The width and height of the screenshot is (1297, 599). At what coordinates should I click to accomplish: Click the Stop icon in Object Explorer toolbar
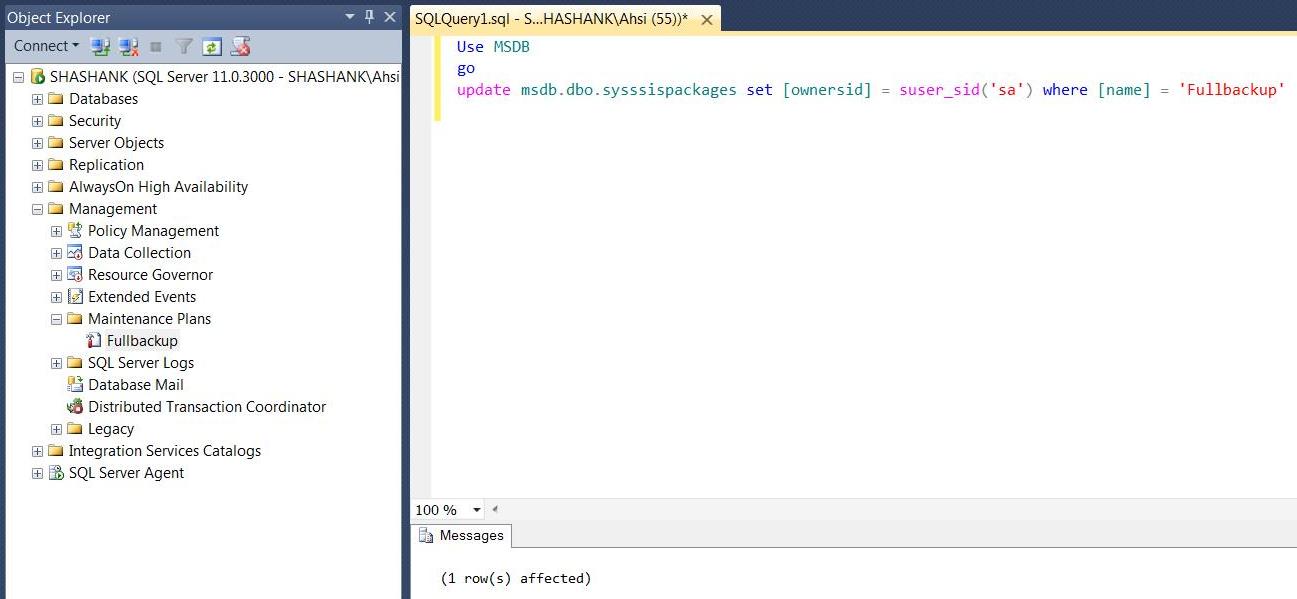pos(156,46)
